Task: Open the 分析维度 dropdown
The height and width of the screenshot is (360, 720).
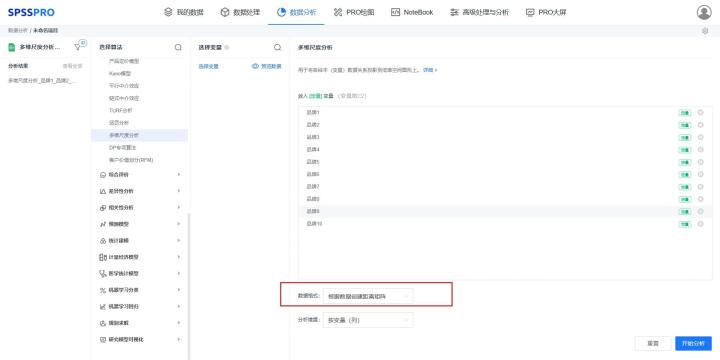Action: (368, 320)
